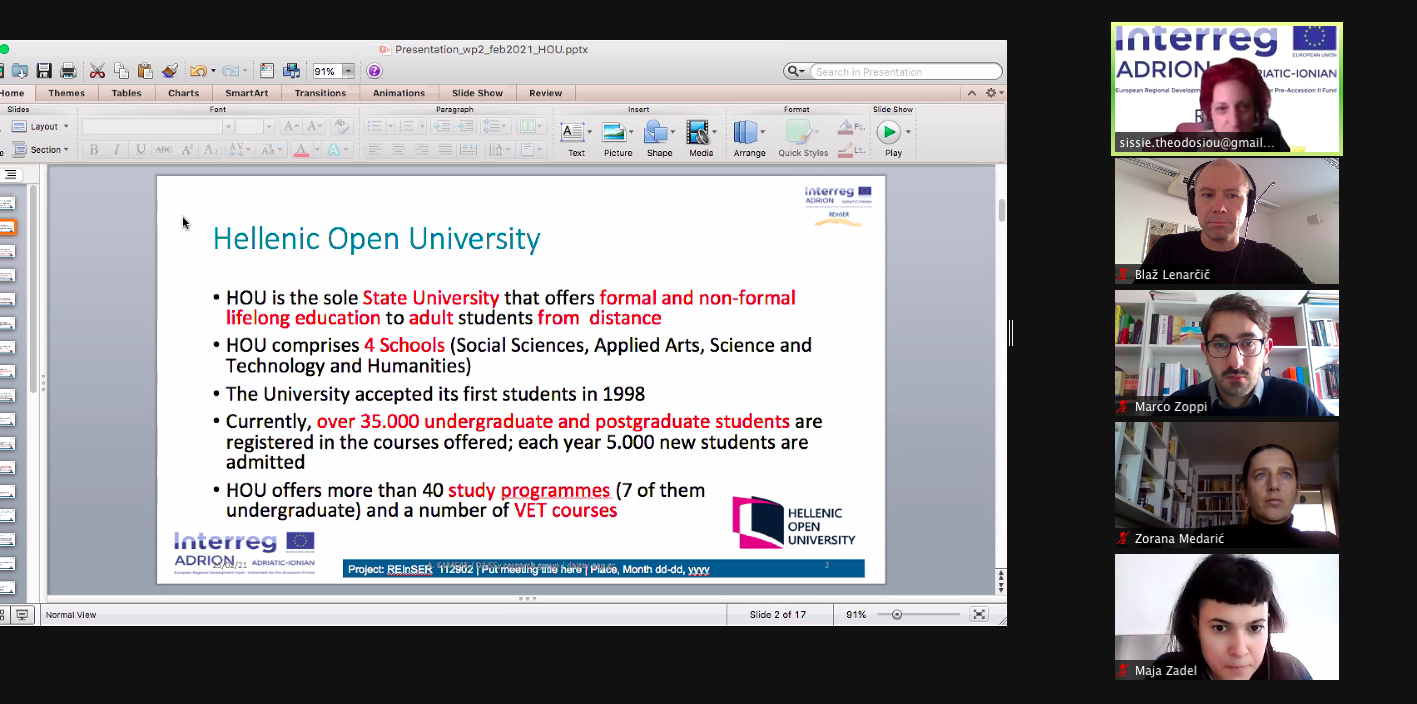Open the Media Browser toolbar icon
1417x704 pixels.
point(291,71)
